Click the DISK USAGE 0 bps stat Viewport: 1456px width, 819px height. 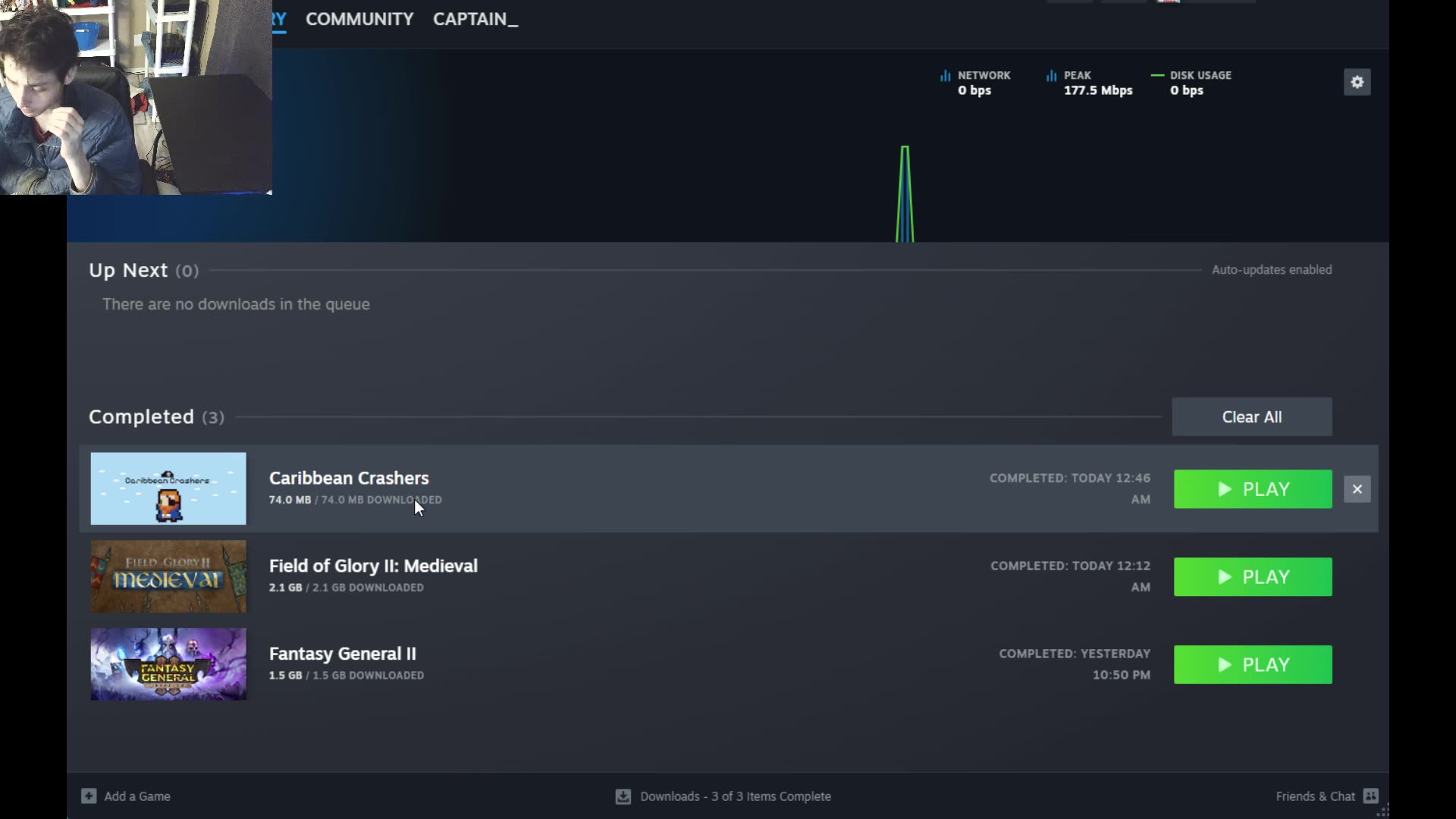point(1191,83)
